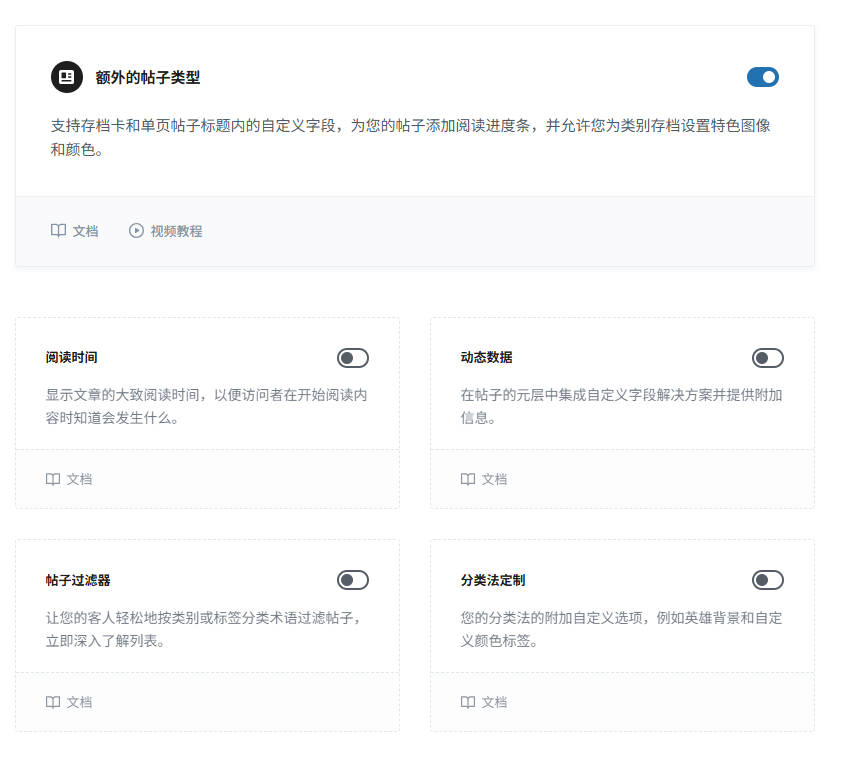Click the book icon next to 文档 under 额外的帖子类型
The height and width of the screenshot is (770, 858).
pyautogui.click(x=58, y=230)
